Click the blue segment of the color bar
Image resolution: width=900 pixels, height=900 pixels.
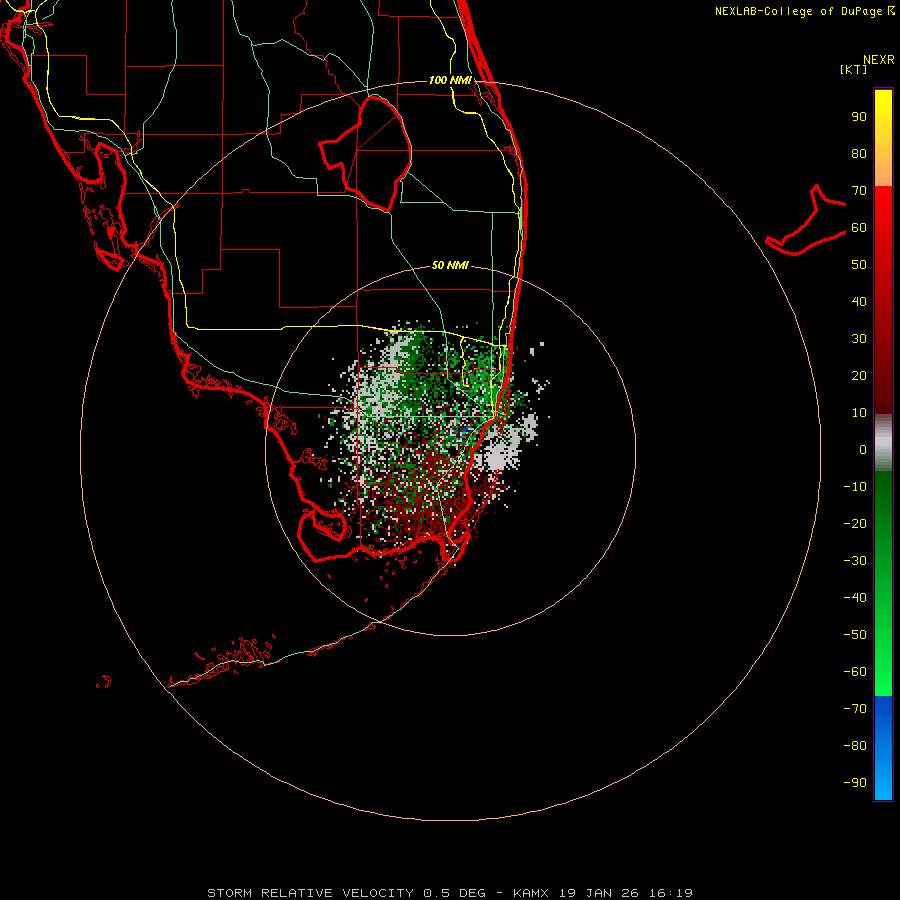(883, 748)
